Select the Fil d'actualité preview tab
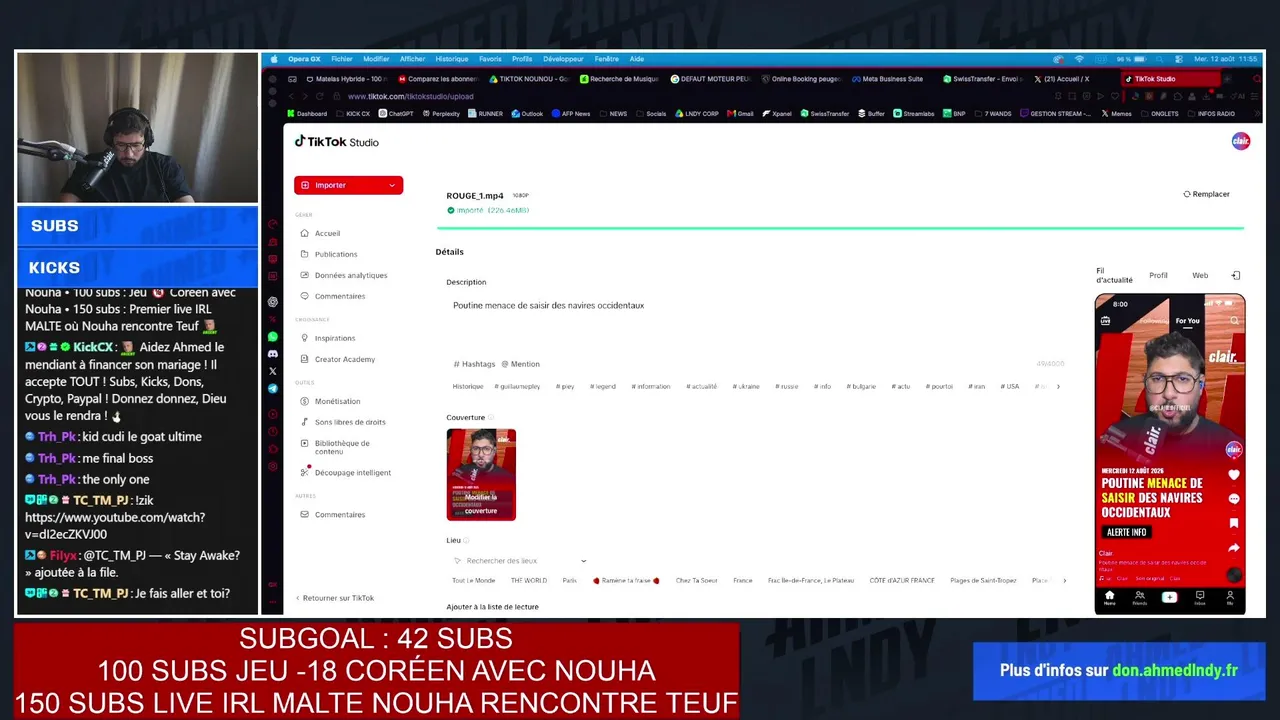This screenshot has width=1280, height=720. (1114, 275)
